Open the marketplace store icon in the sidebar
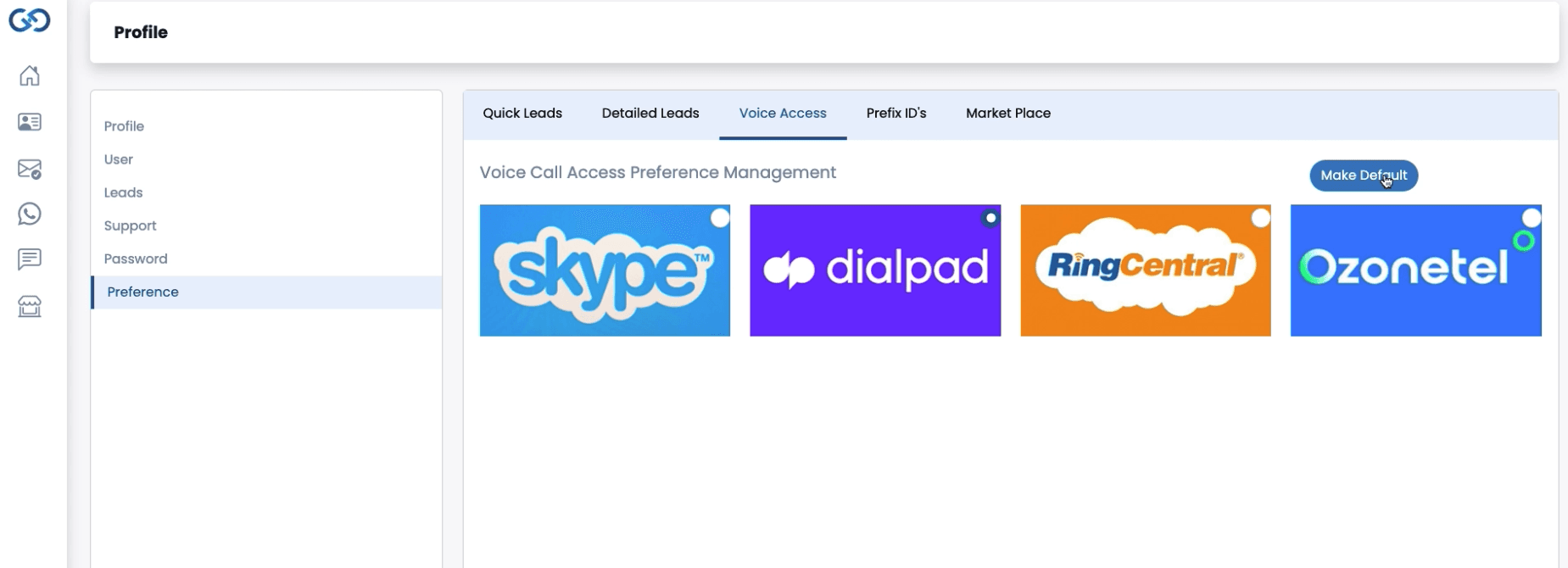The width and height of the screenshot is (1568, 568). [x=30, y=306]
